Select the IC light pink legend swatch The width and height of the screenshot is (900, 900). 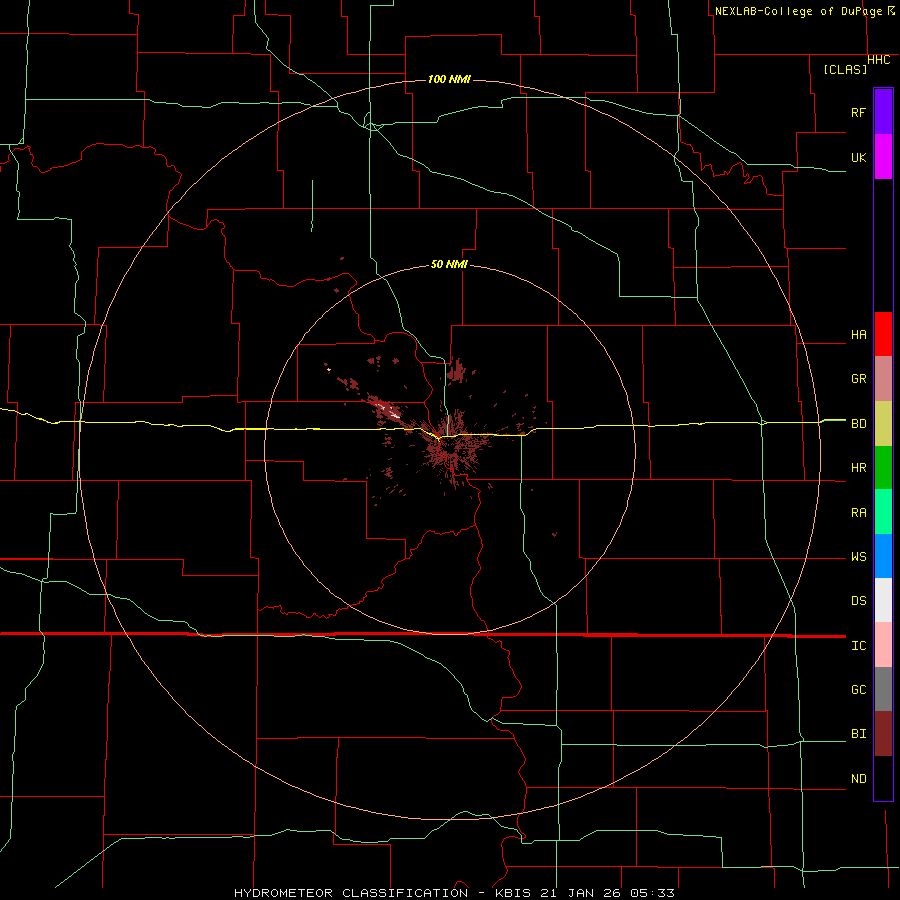coord(883,645)
